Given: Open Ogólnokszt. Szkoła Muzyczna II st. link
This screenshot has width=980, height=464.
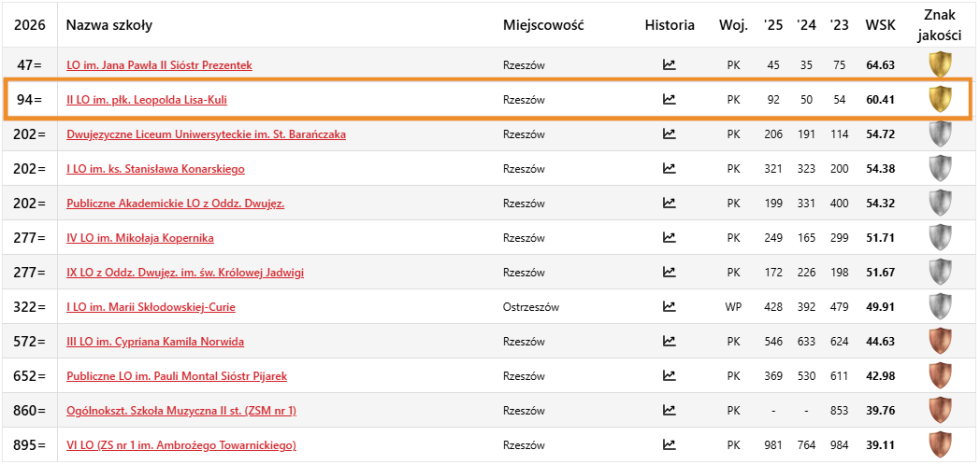Looking at the screenshot, I should point(181,411).
